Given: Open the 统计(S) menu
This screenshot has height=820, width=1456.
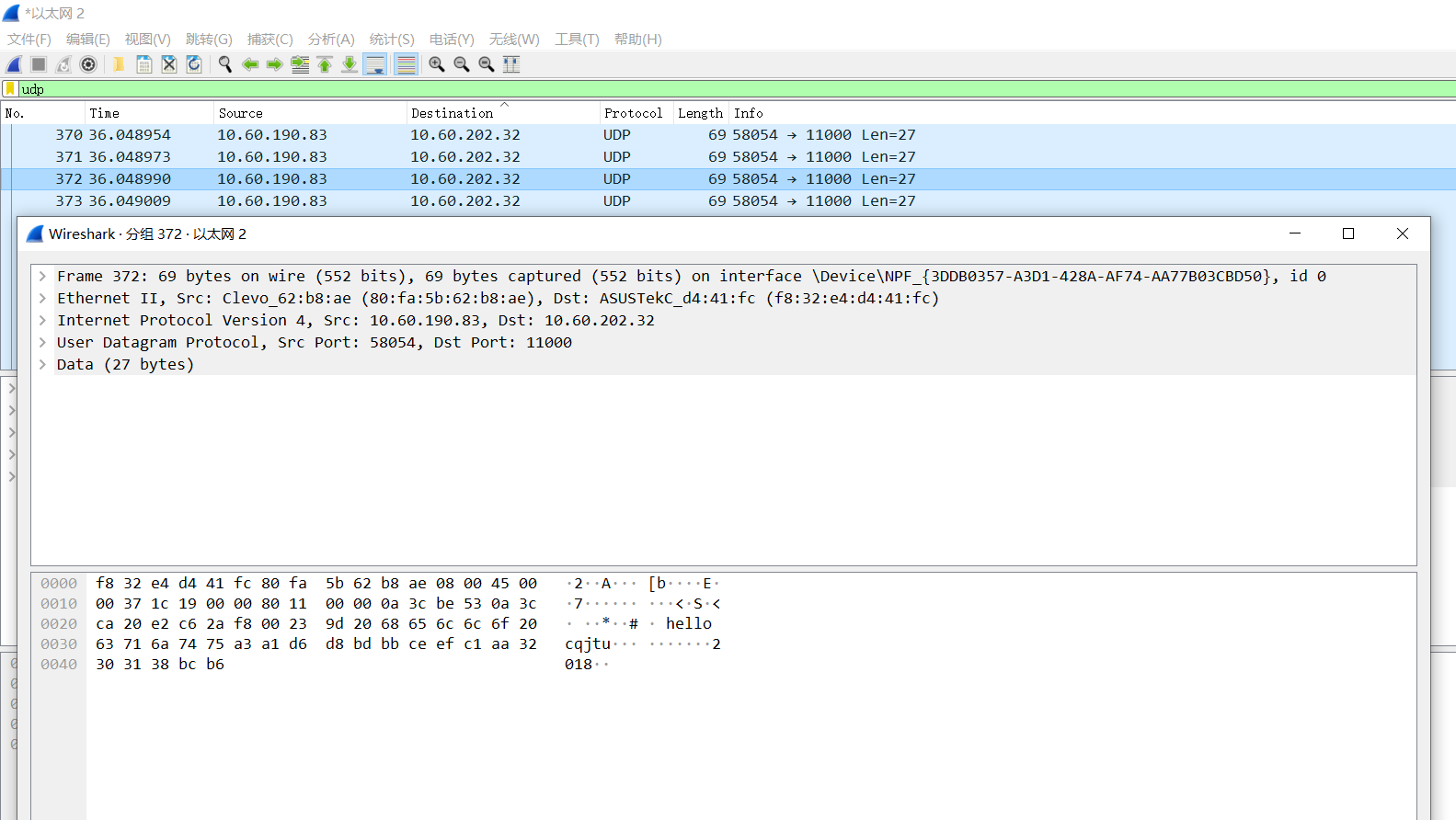Looking at the screenshot, I should pos(392,40).
